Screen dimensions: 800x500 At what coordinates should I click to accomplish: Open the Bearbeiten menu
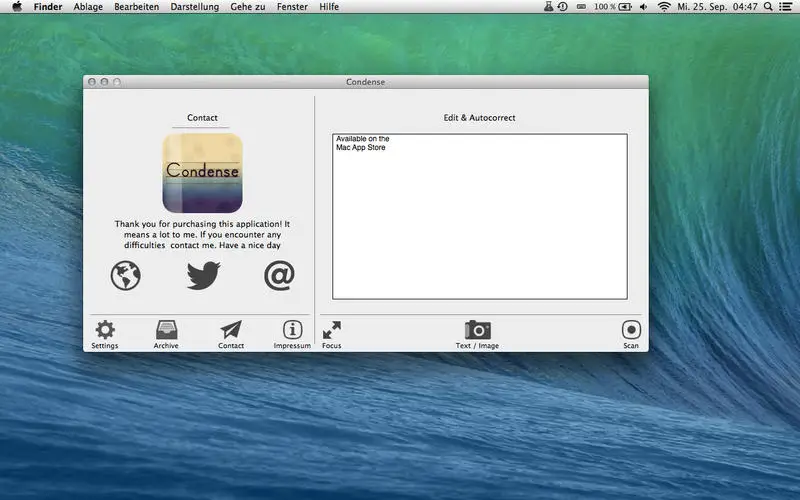tap(136, 7)
